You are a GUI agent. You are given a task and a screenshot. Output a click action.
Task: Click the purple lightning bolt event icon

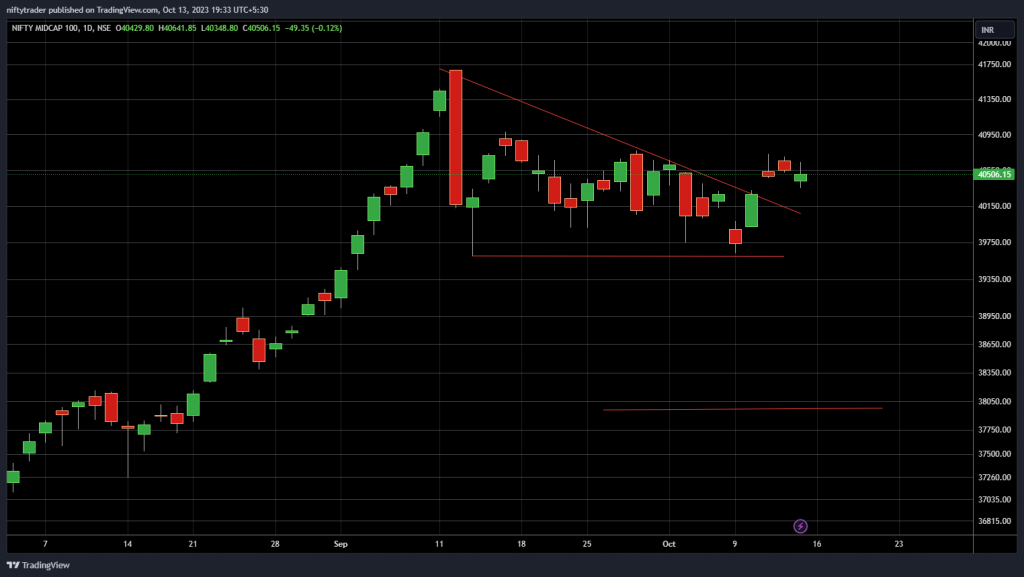coord(800,526)
